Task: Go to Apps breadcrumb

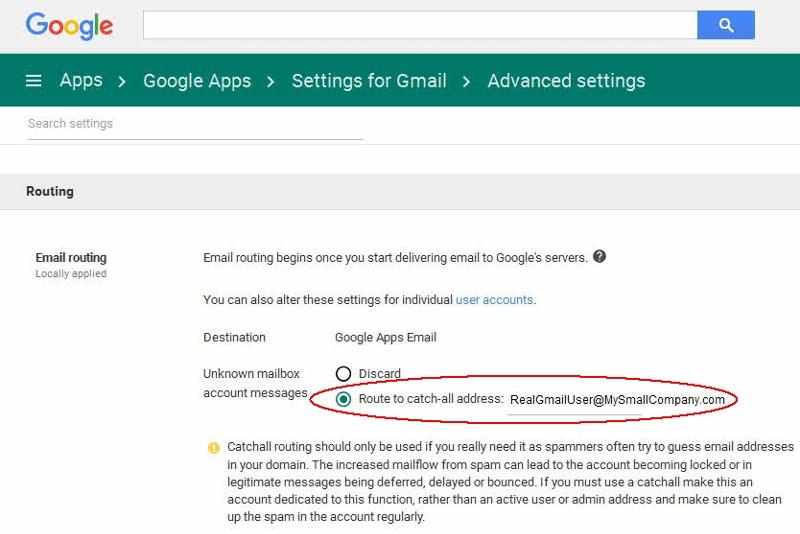Action: tap(81, 81)
